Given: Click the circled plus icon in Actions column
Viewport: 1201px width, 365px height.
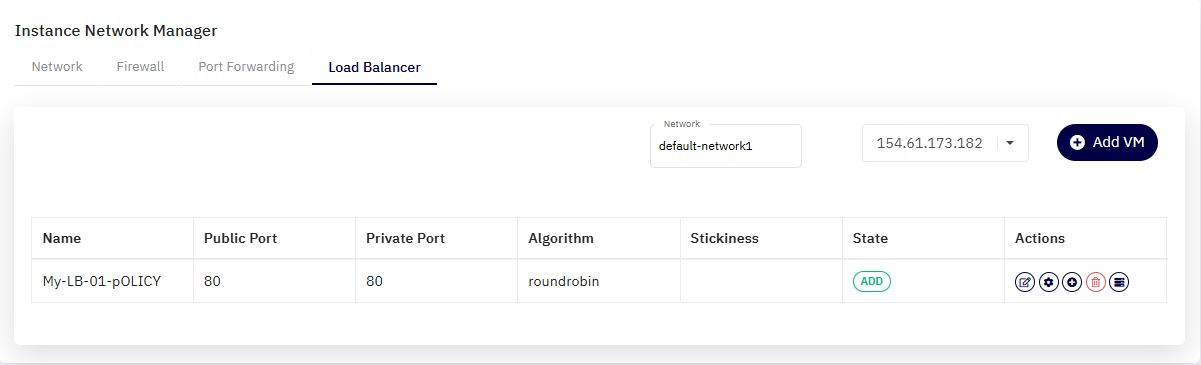Looking at the screenshot, I should (1072, 282).
